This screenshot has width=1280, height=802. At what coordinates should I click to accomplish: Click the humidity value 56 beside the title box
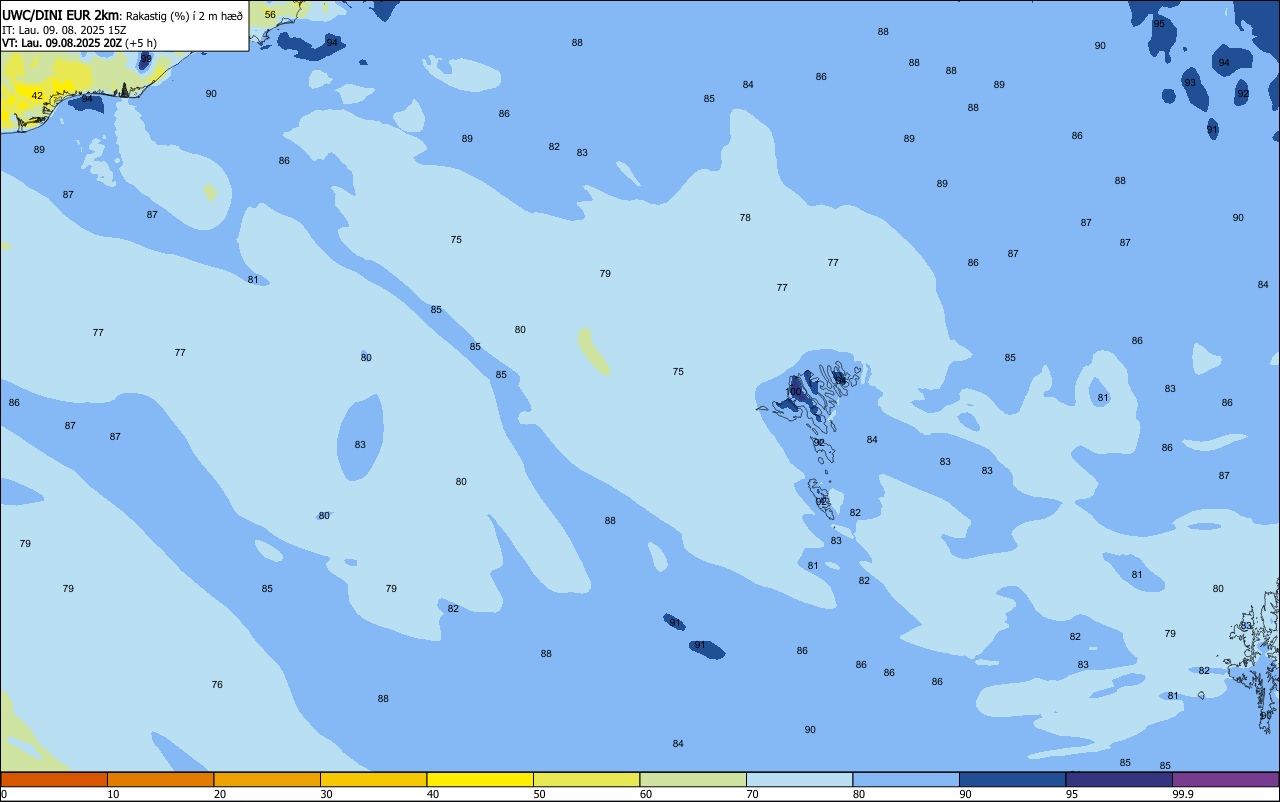coord(270,15)
